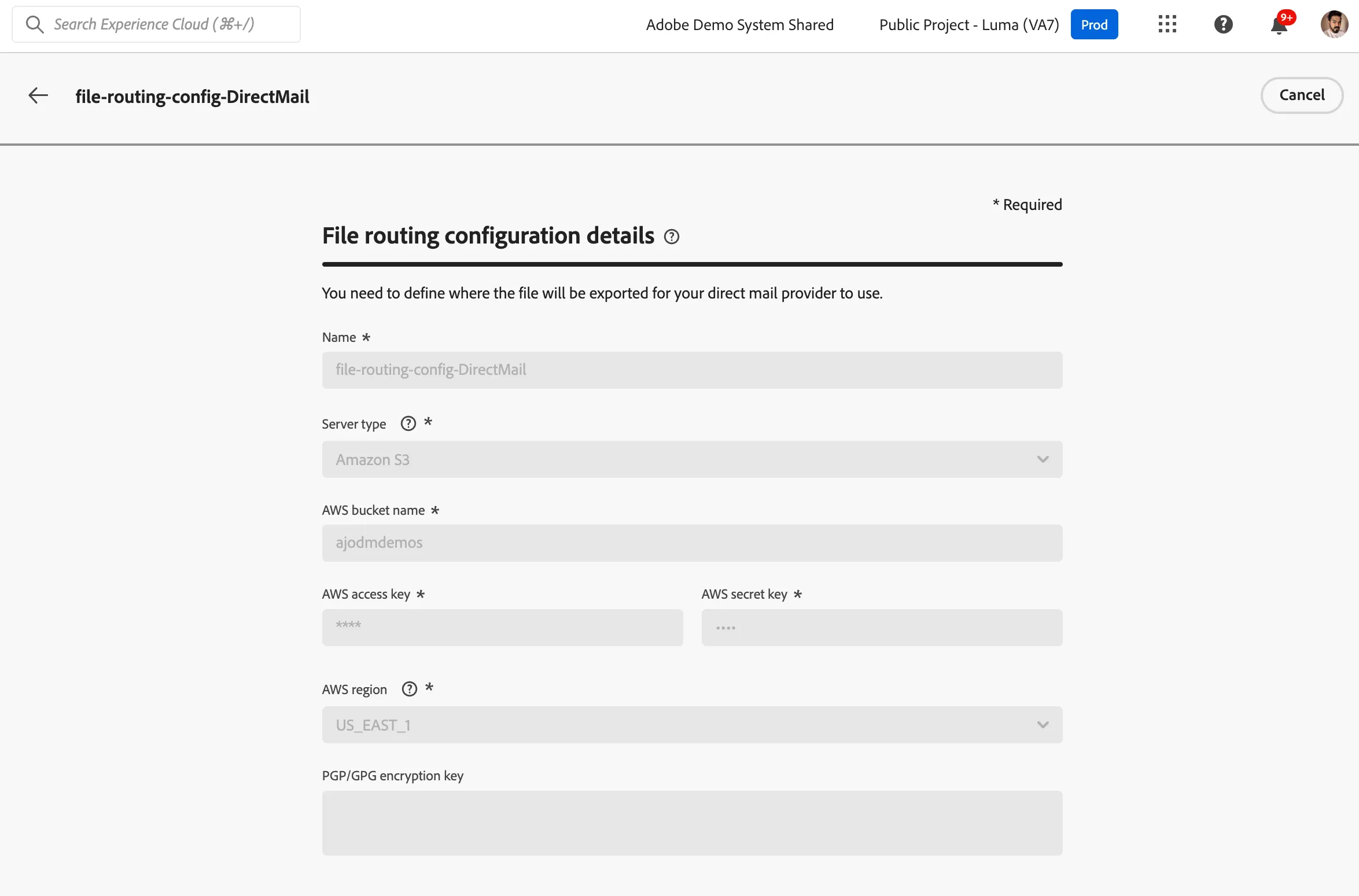
Task: Expand the AWS region US_EAST_1 dropdown
Action: [x=692, y=725]
